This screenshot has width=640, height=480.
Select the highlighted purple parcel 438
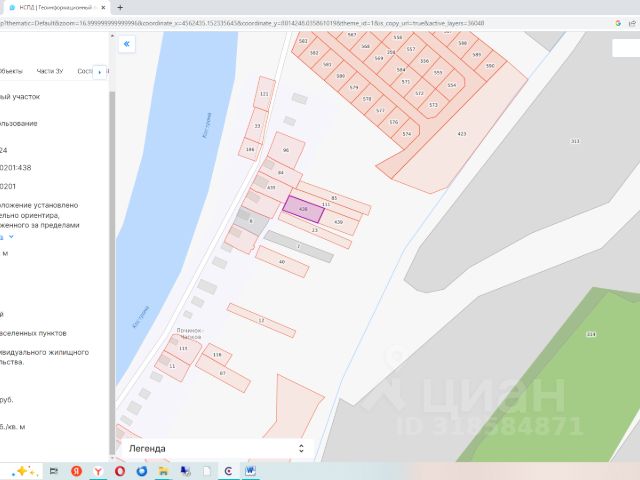[x=303, y=209]
